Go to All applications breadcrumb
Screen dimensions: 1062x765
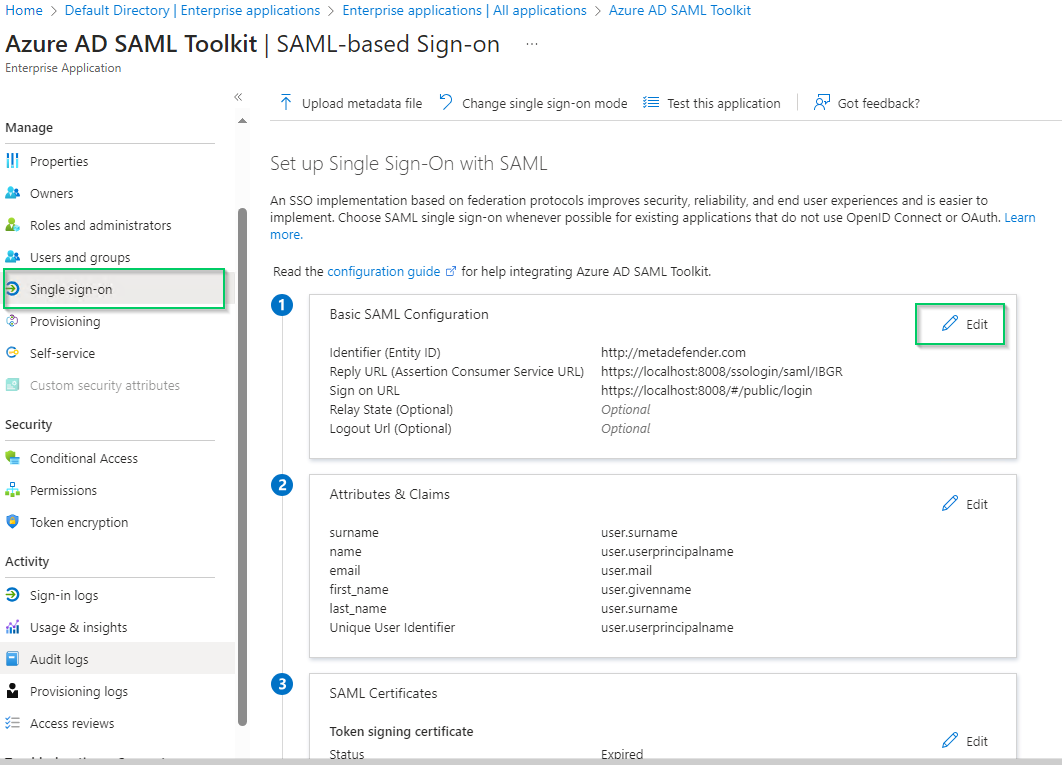[x=465, y=10]
